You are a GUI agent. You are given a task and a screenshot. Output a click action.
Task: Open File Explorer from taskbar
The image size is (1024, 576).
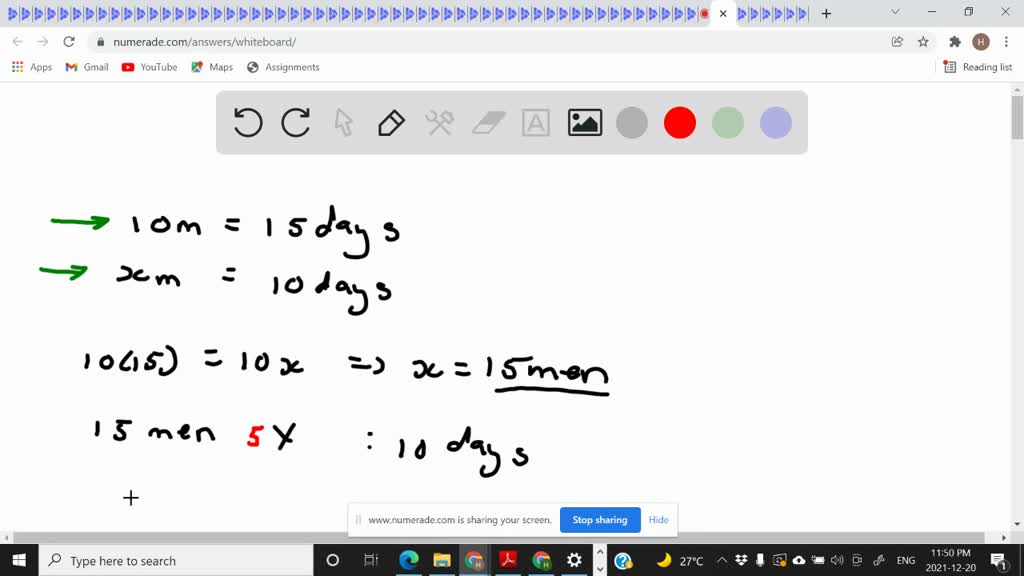(441, 560)
